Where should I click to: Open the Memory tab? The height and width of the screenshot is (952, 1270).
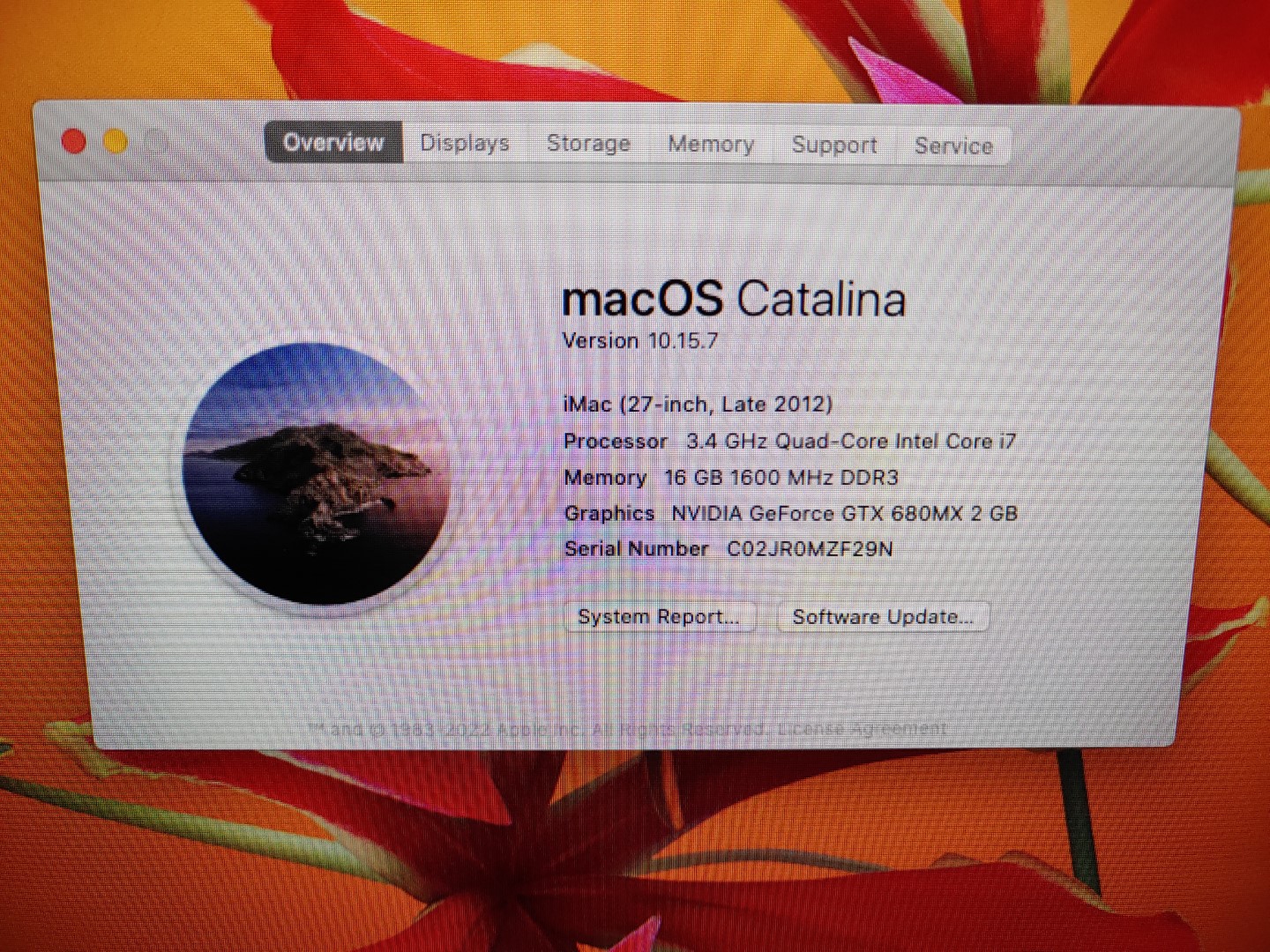[x=710, y=144]
